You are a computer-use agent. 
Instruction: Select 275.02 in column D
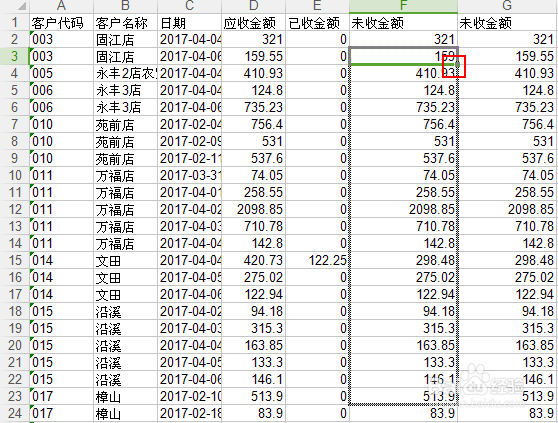(253, 277)
